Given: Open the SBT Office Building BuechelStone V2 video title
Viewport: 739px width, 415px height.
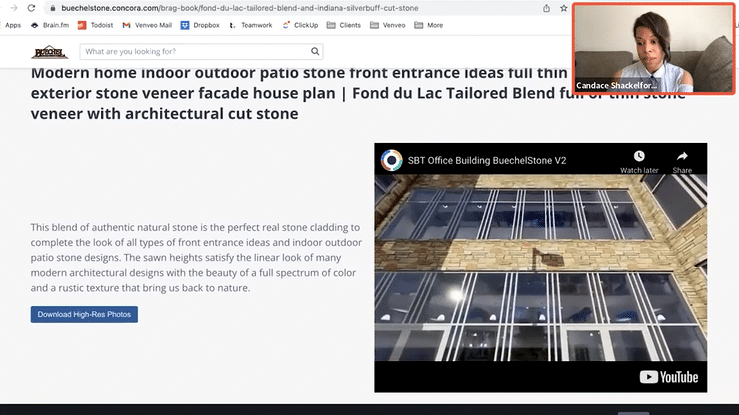Looking at the screenshot, I should [x=487, y=161].
